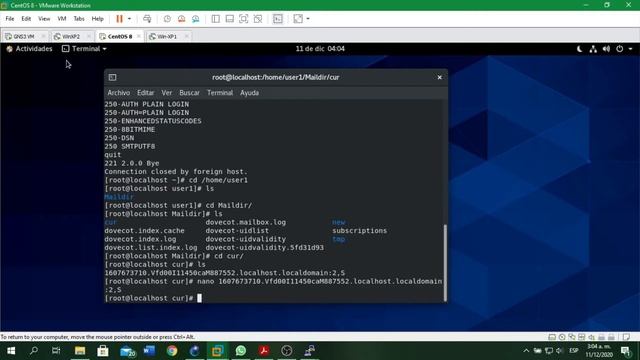The width and height of the screenshot is (640, 360).
Task: Open the Archivo menu in terminal
Action: (118, 93)
